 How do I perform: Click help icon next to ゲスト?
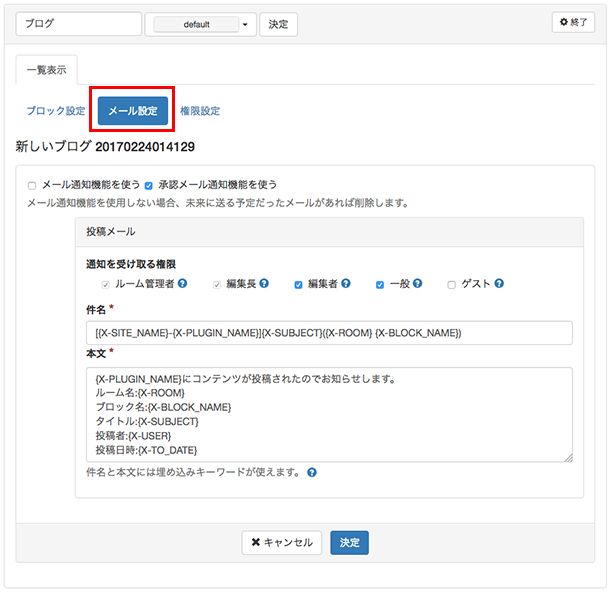[497, 284]
